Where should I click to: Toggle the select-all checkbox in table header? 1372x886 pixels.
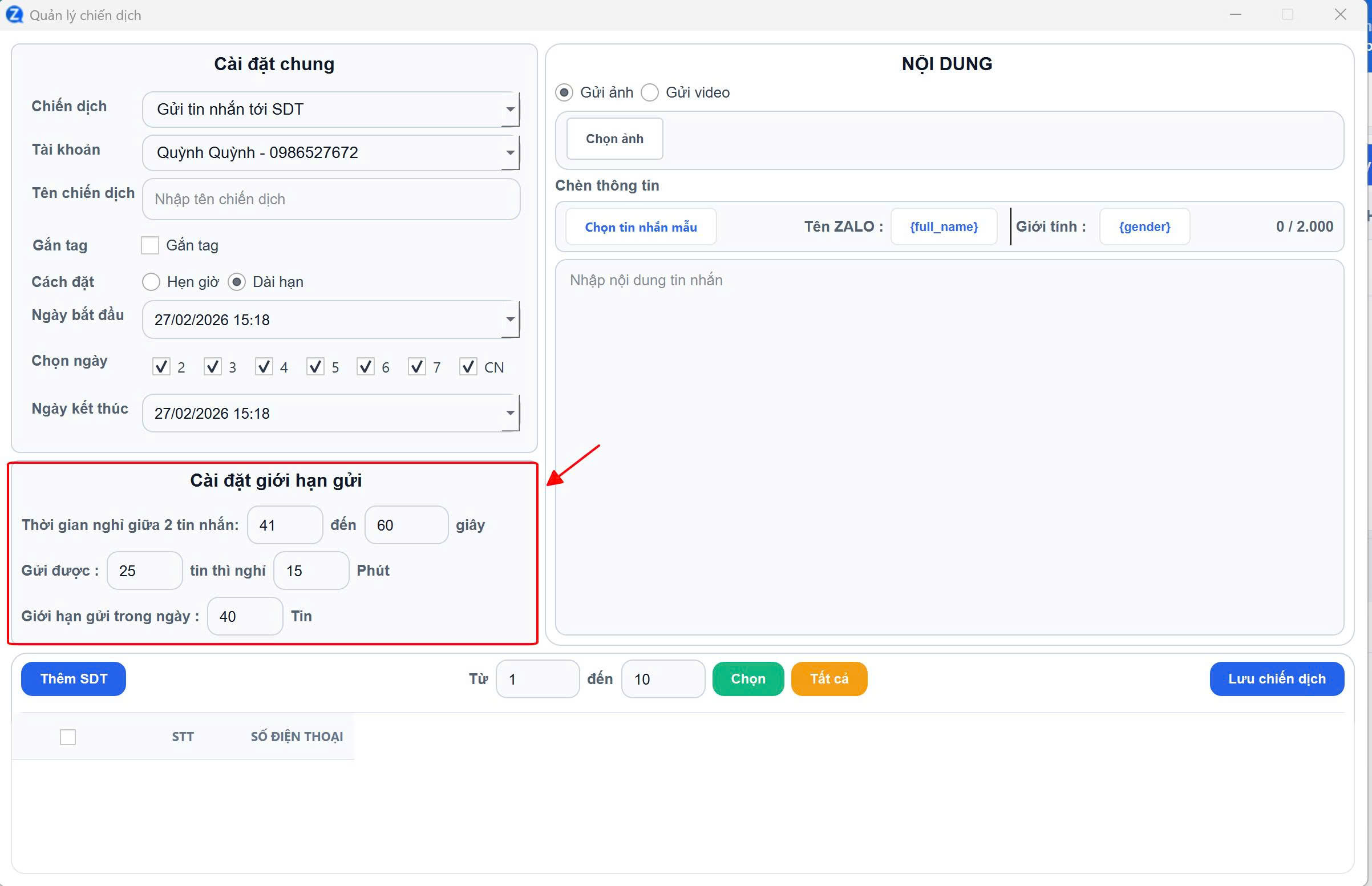[68, 737]
